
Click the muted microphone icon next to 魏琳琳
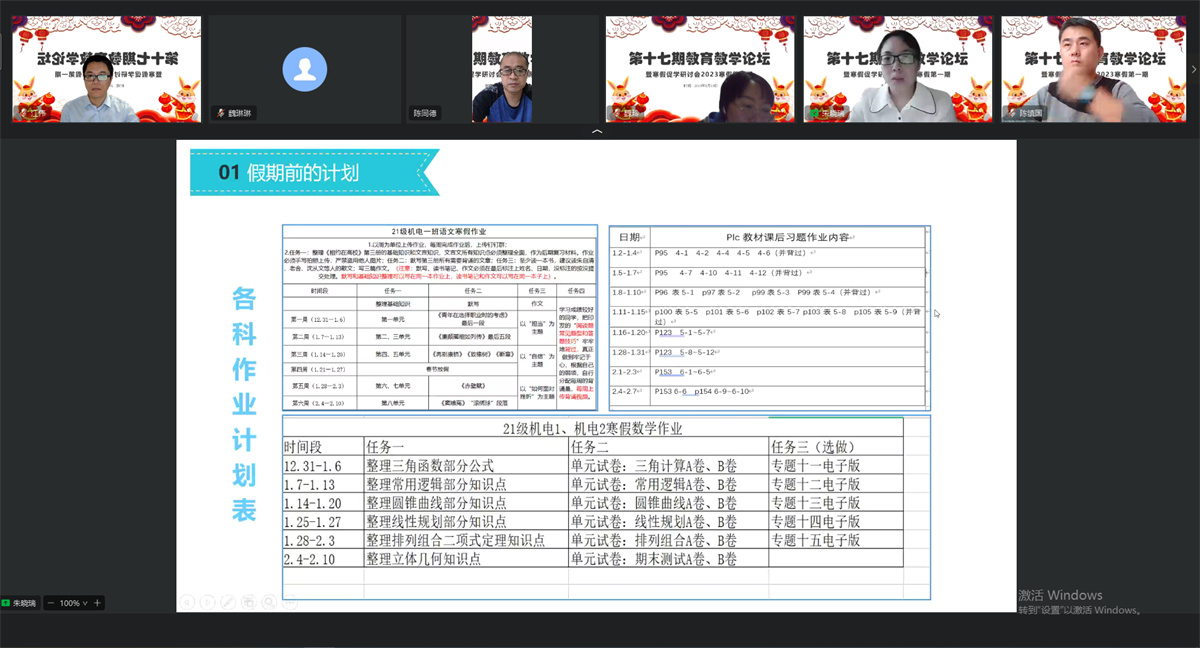221,114
